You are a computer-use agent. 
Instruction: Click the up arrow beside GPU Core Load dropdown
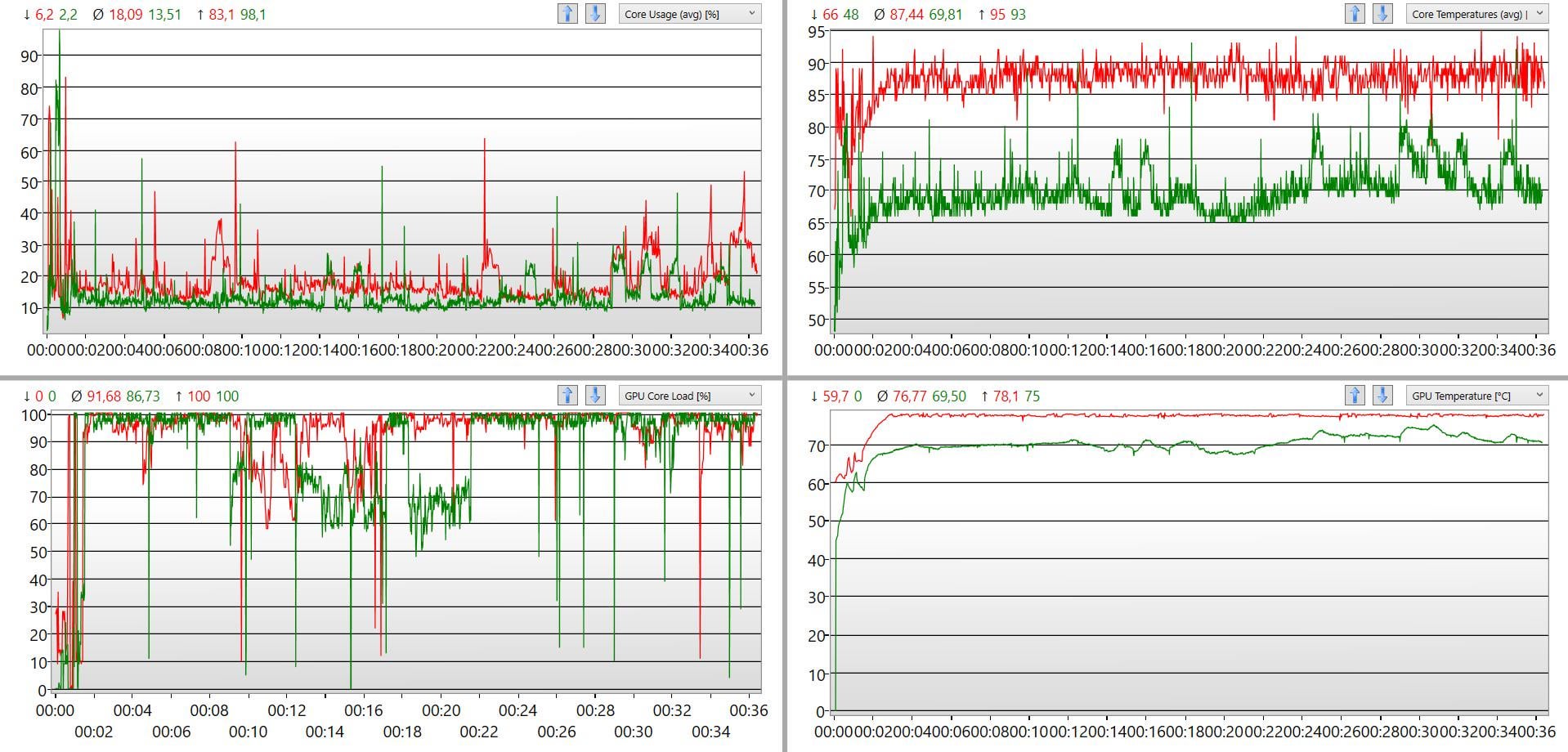[567, 395]
